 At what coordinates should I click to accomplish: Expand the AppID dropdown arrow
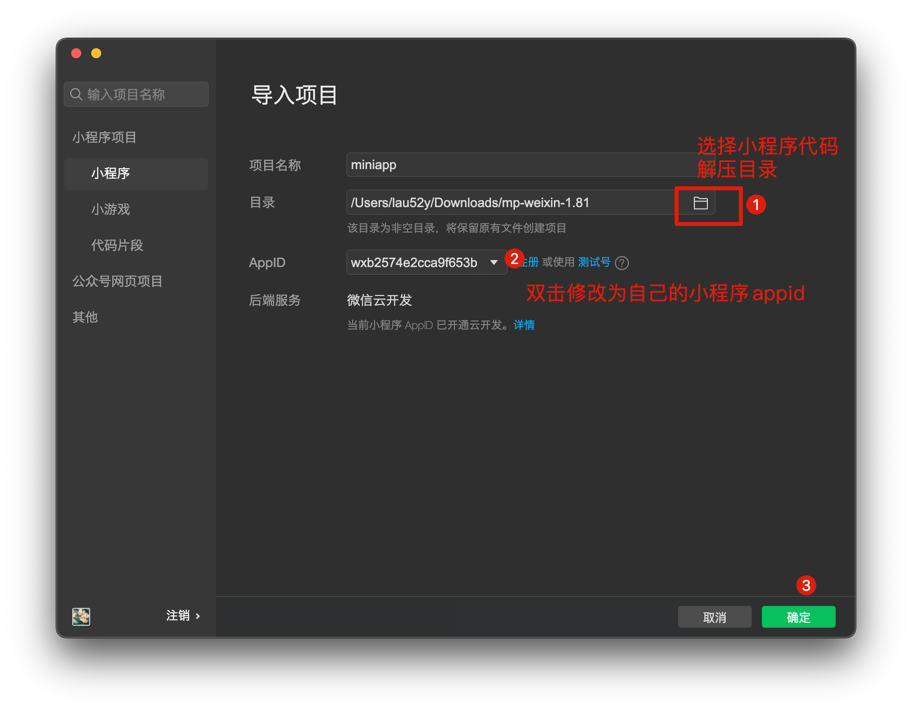click(x=494, y=262)
